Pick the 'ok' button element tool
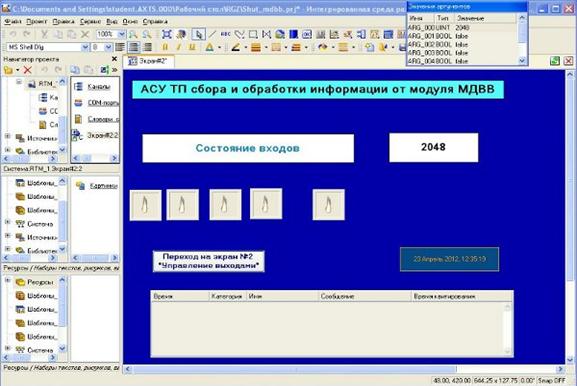 (307, 35)
